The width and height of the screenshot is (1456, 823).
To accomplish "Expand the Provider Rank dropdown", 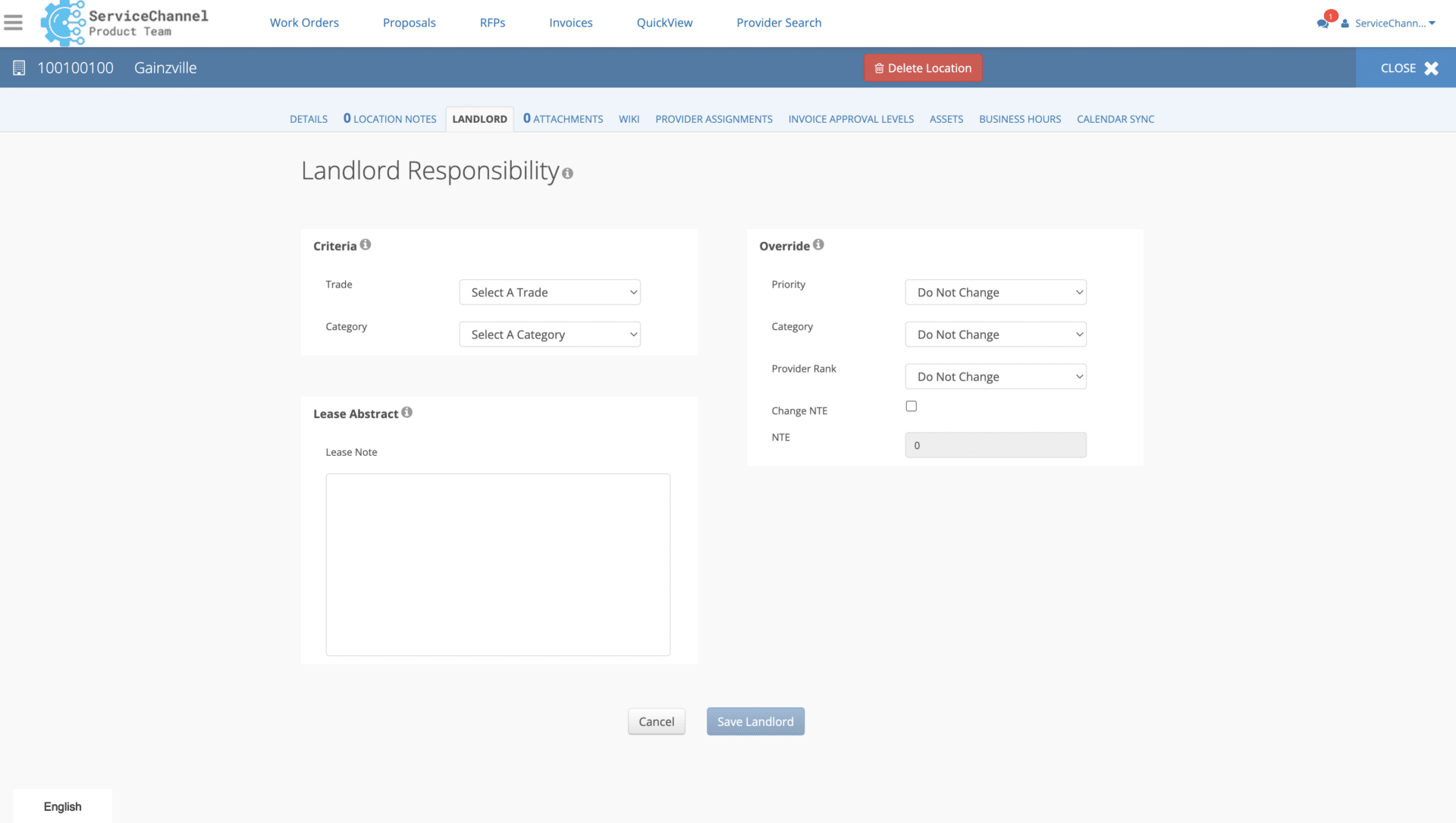I will click(995, 377).
